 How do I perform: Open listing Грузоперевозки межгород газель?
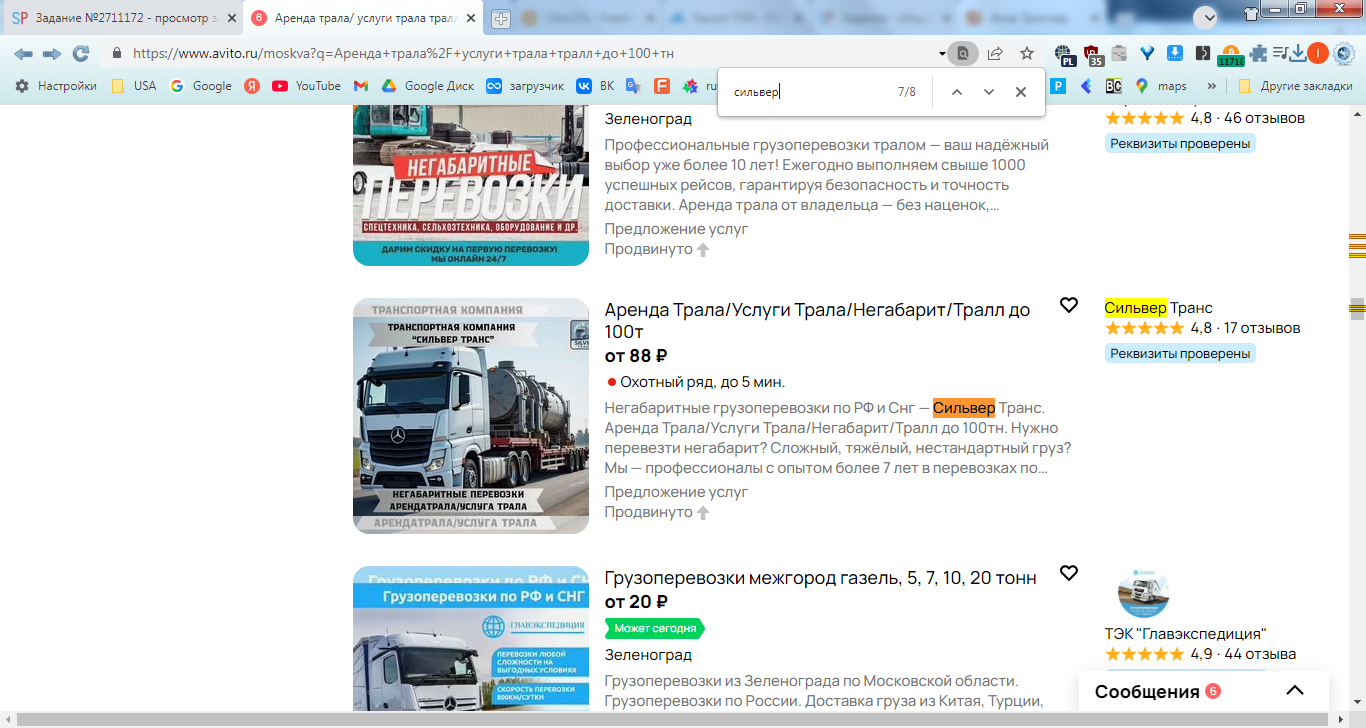820,578
